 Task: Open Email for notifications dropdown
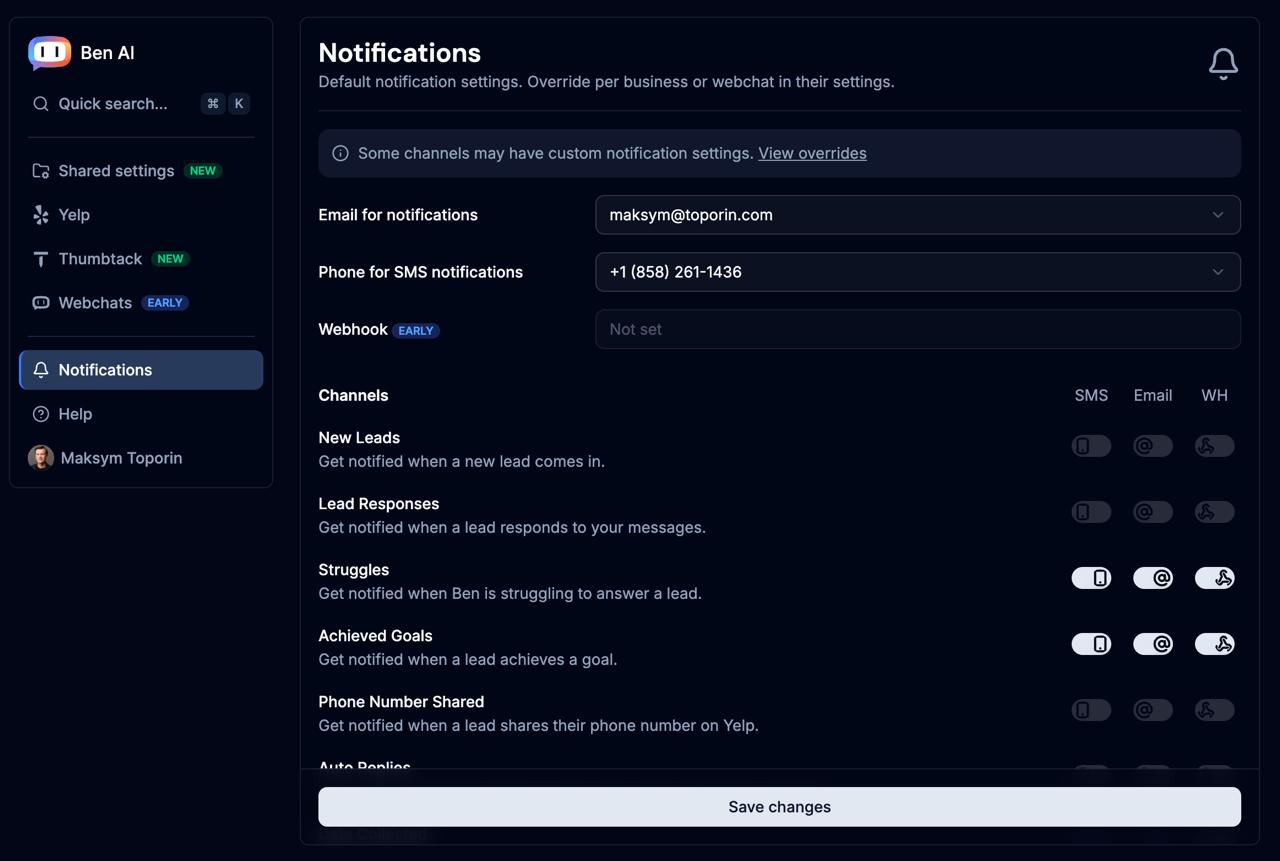click(918, 215)
